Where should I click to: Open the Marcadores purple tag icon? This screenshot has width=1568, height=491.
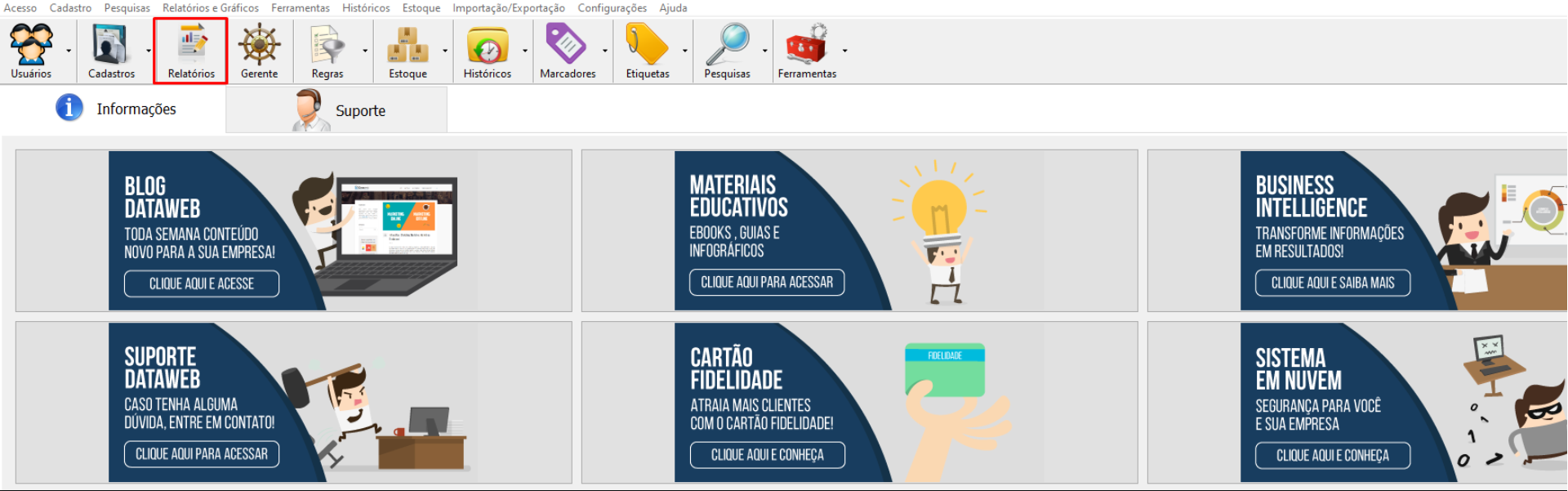click(x=566, y=43)
